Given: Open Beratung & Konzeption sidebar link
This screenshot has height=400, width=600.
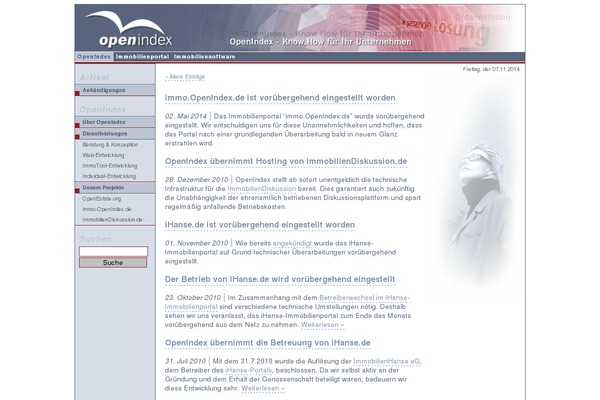Looking at the screenshot, I should (x=110, y=145).
